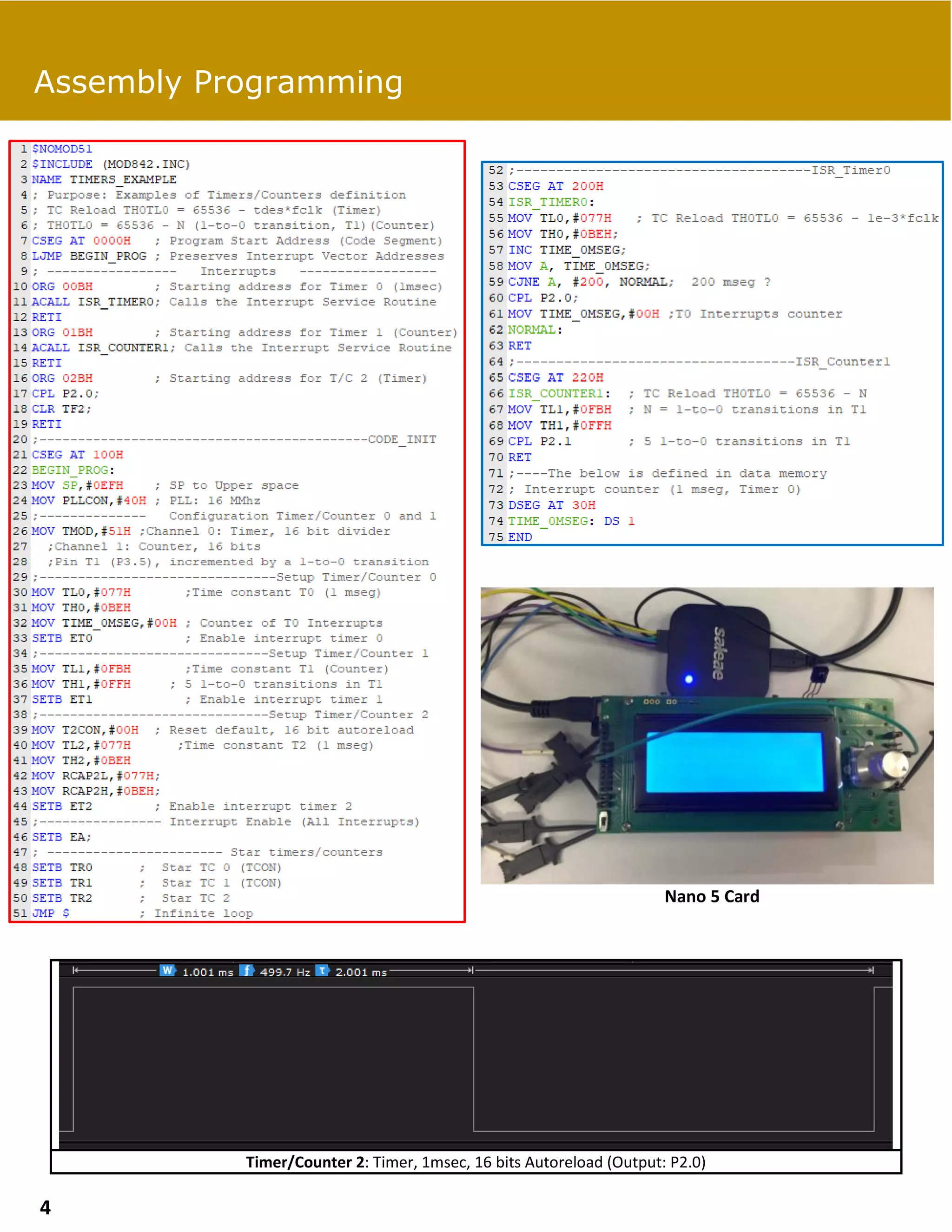The image size is (952, 1232).
Task: Select the '499.7 Hz' frequency reading
Action: (285, 972)
